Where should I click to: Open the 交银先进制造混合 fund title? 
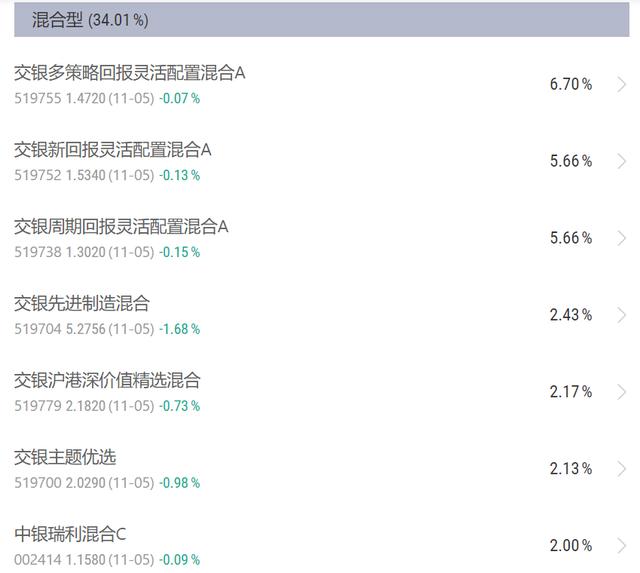pyautogui.click(x=82, y=304)
